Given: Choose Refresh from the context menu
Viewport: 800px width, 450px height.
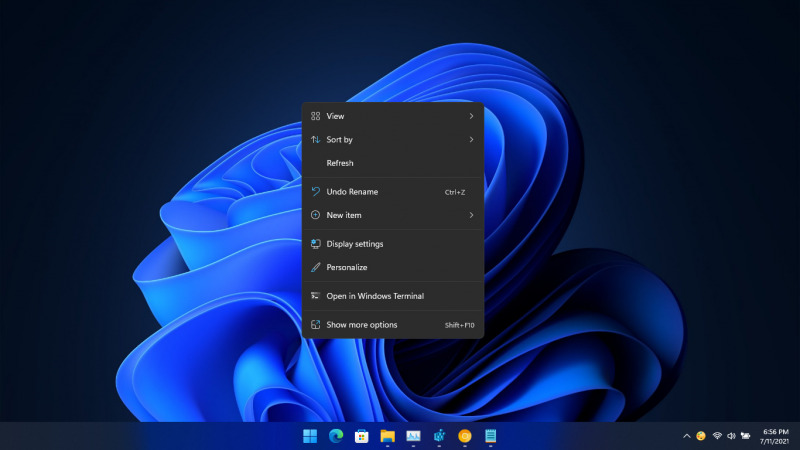Looking at the screenshot, I should point(392,163).
